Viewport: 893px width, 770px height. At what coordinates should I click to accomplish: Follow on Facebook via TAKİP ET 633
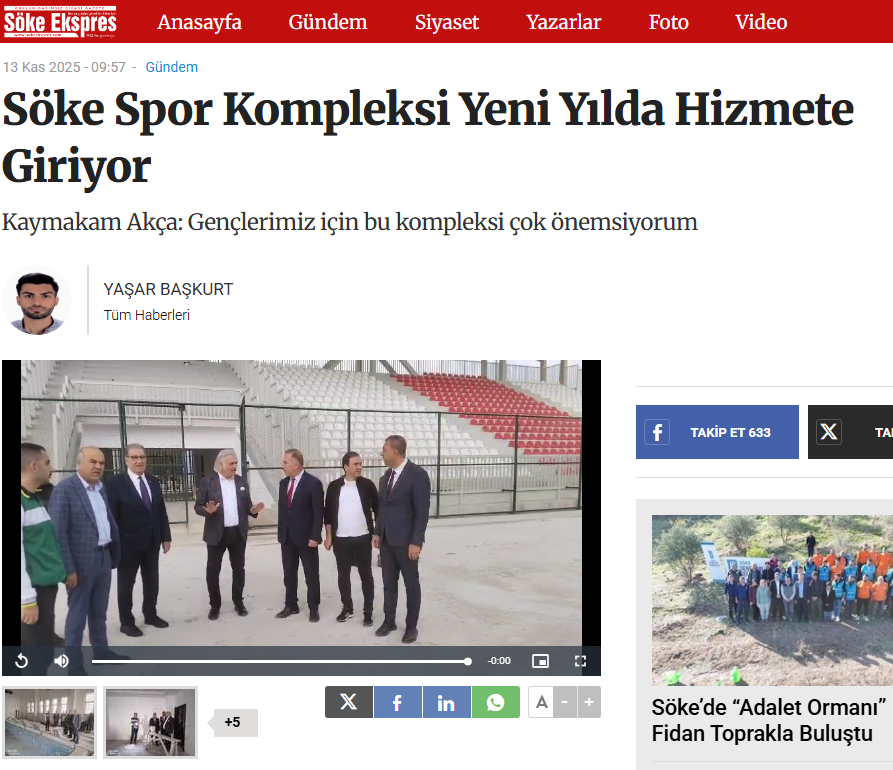click(x=717, y=432)
